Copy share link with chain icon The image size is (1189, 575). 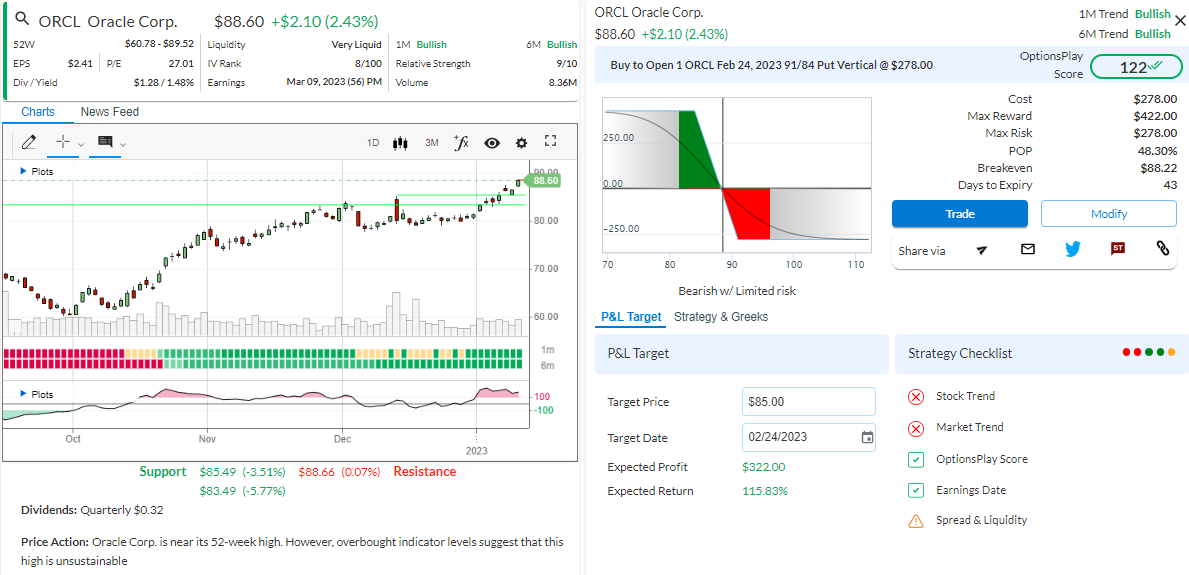tap(1162, 248)
